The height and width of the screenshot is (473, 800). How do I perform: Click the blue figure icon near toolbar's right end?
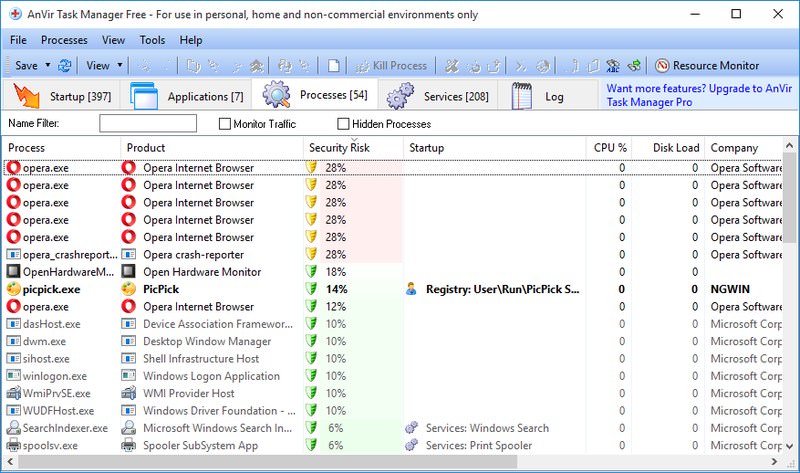[613, 66]
